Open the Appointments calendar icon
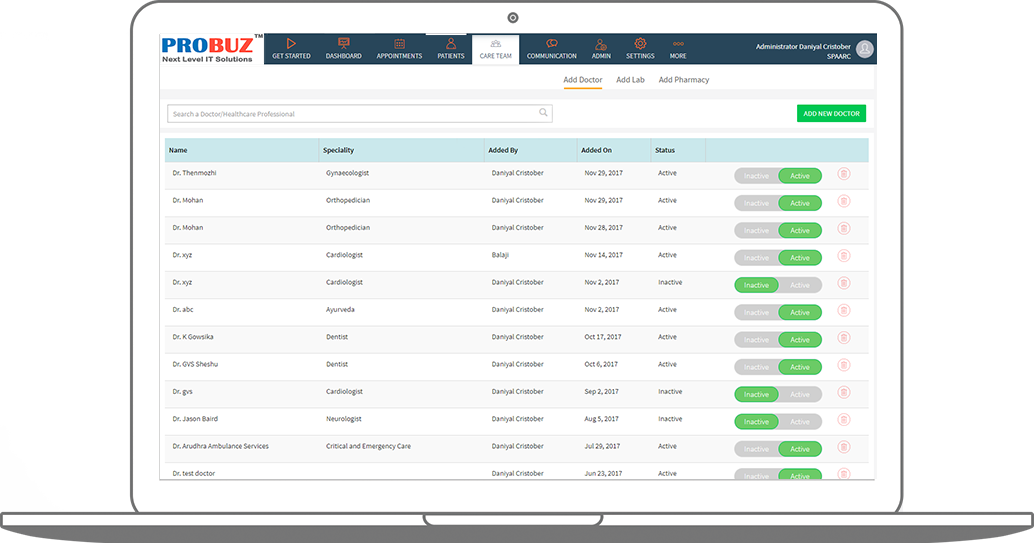The image size is (1034, 543). click(x=399, y=45)
